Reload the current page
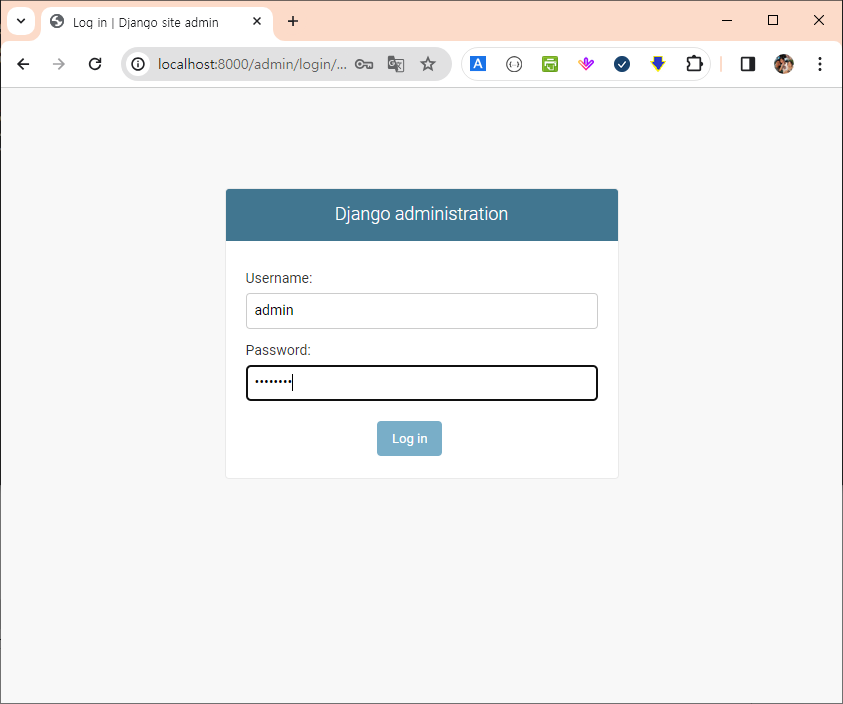This screenshot has height=704, width=843. pyautogui.click(x=95, y=64)
